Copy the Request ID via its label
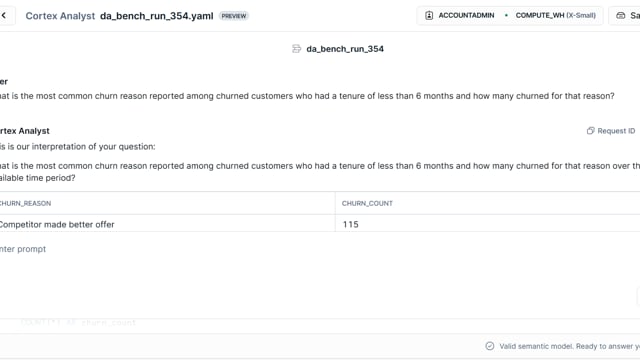Image resolution: width=640 pixels, height=360 pixels. (616, 131)
